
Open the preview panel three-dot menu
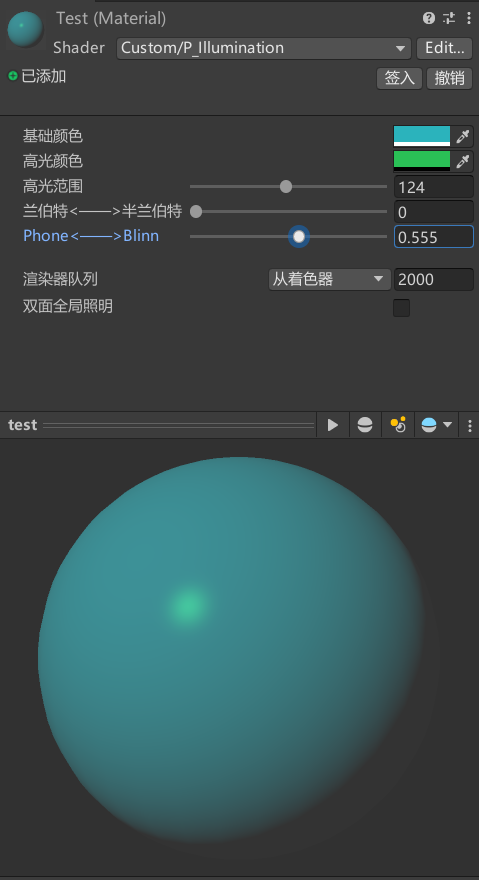pos(470,425)
